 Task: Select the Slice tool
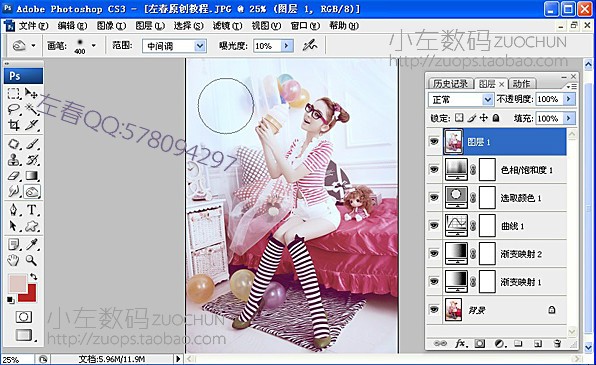coord(32,125)
